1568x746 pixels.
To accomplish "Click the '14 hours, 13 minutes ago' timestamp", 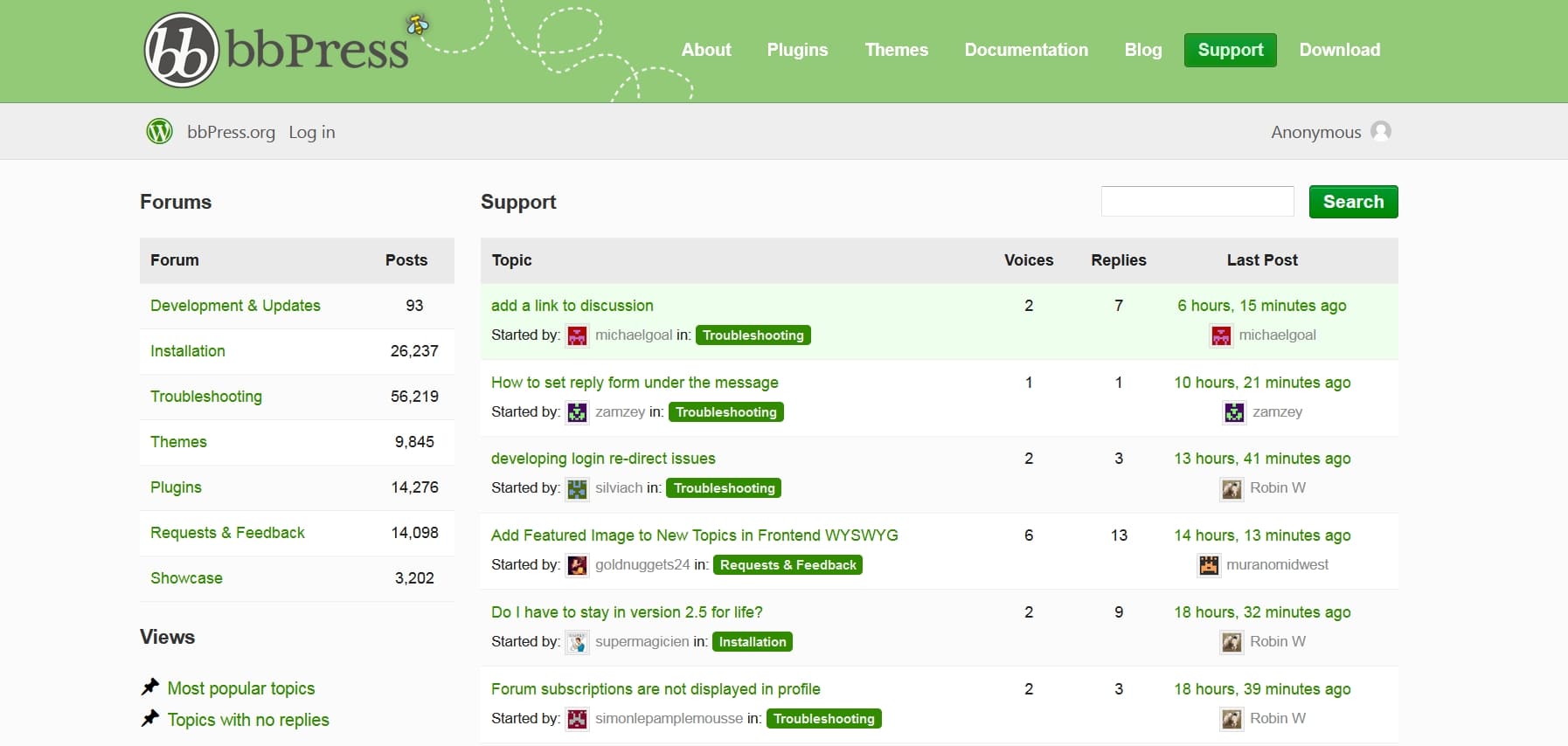I will [x=1262, y=535].
